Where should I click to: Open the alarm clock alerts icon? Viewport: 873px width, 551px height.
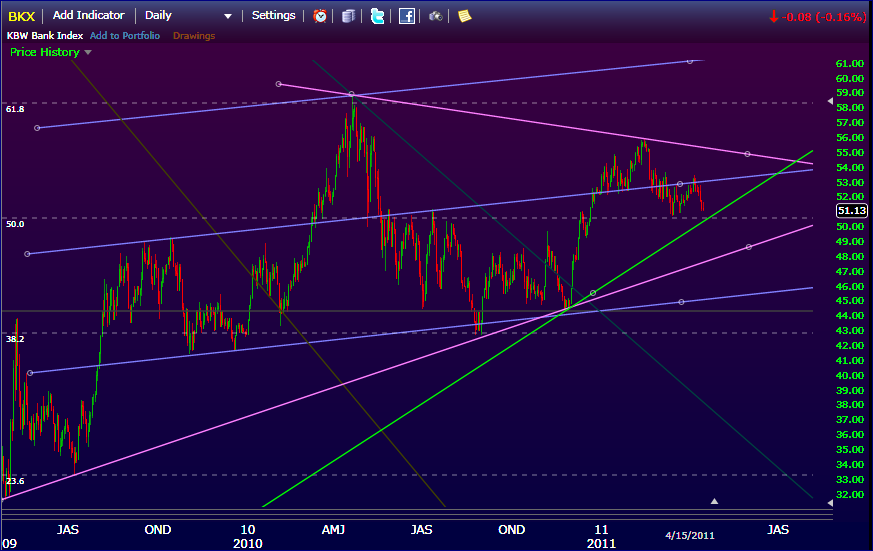(320, 16)
